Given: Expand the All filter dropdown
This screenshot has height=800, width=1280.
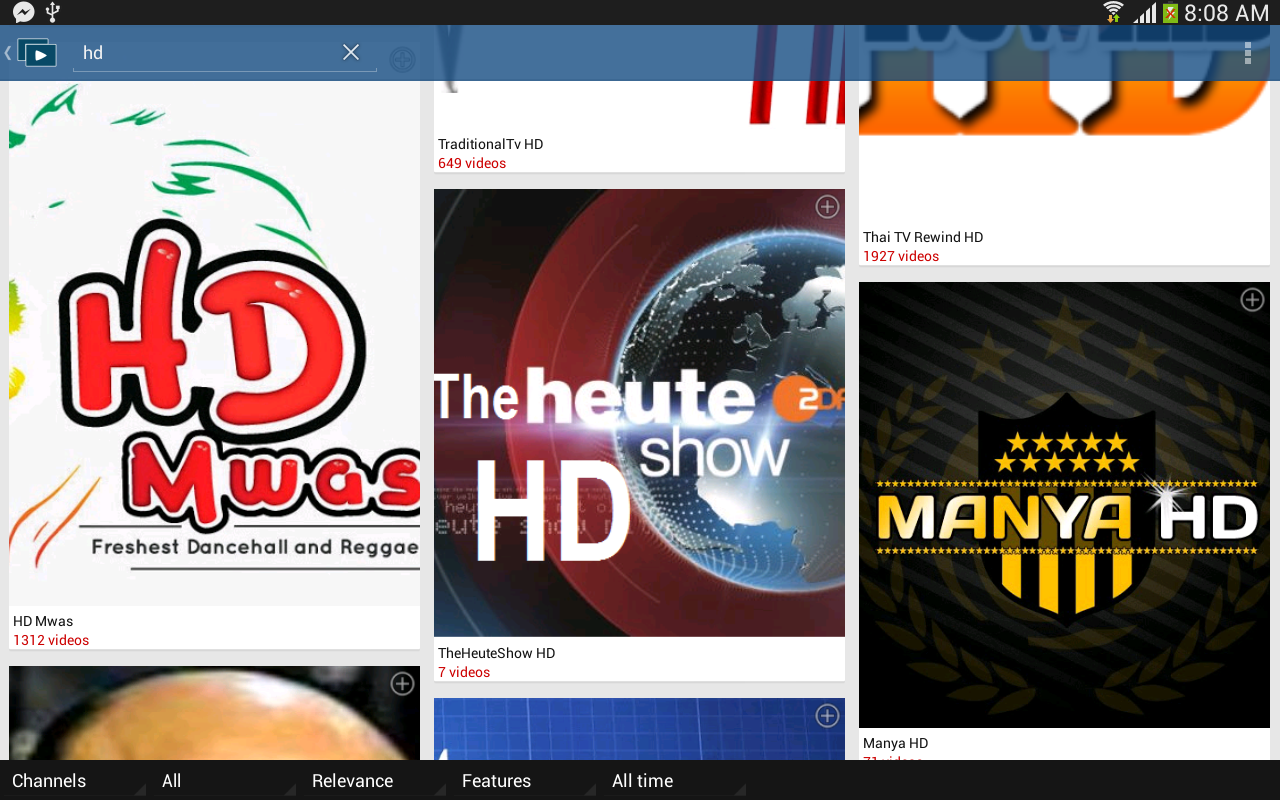Looking at the screenshot, I should 225,781.
